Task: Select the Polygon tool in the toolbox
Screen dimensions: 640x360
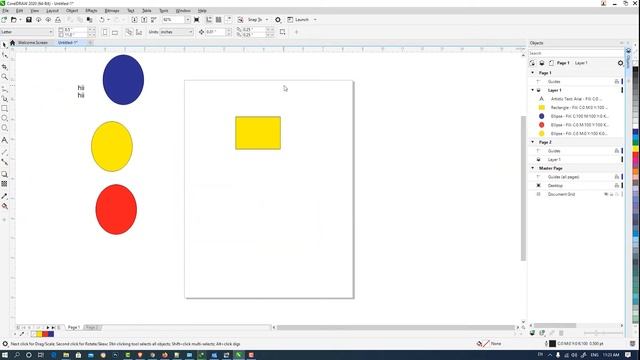Action: click(4, 128)
